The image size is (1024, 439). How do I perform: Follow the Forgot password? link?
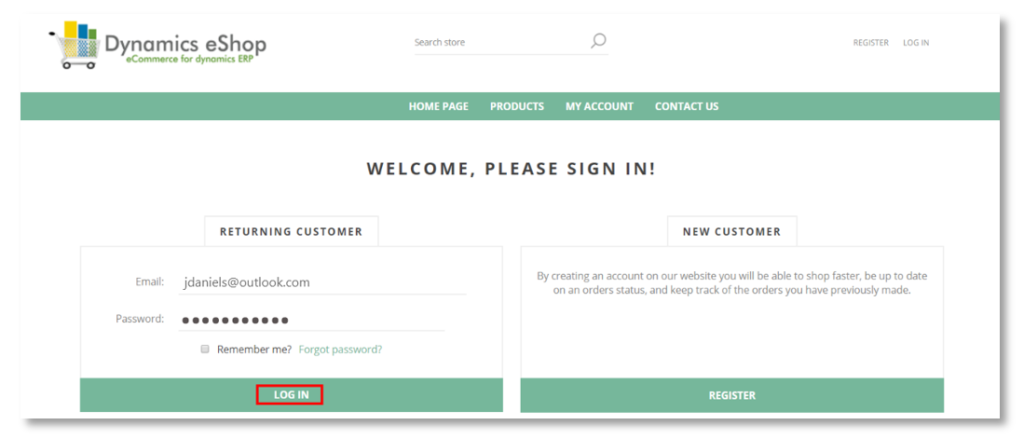click(340, 350)
